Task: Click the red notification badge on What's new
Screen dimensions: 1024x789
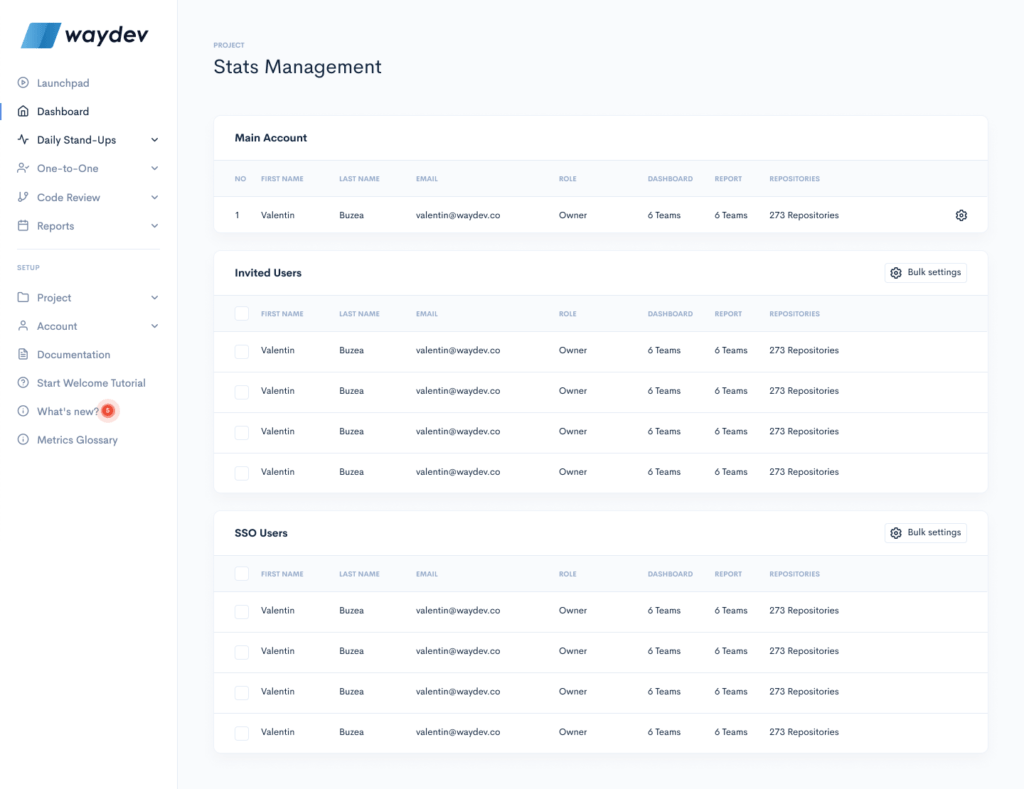Action: point(108,410)
